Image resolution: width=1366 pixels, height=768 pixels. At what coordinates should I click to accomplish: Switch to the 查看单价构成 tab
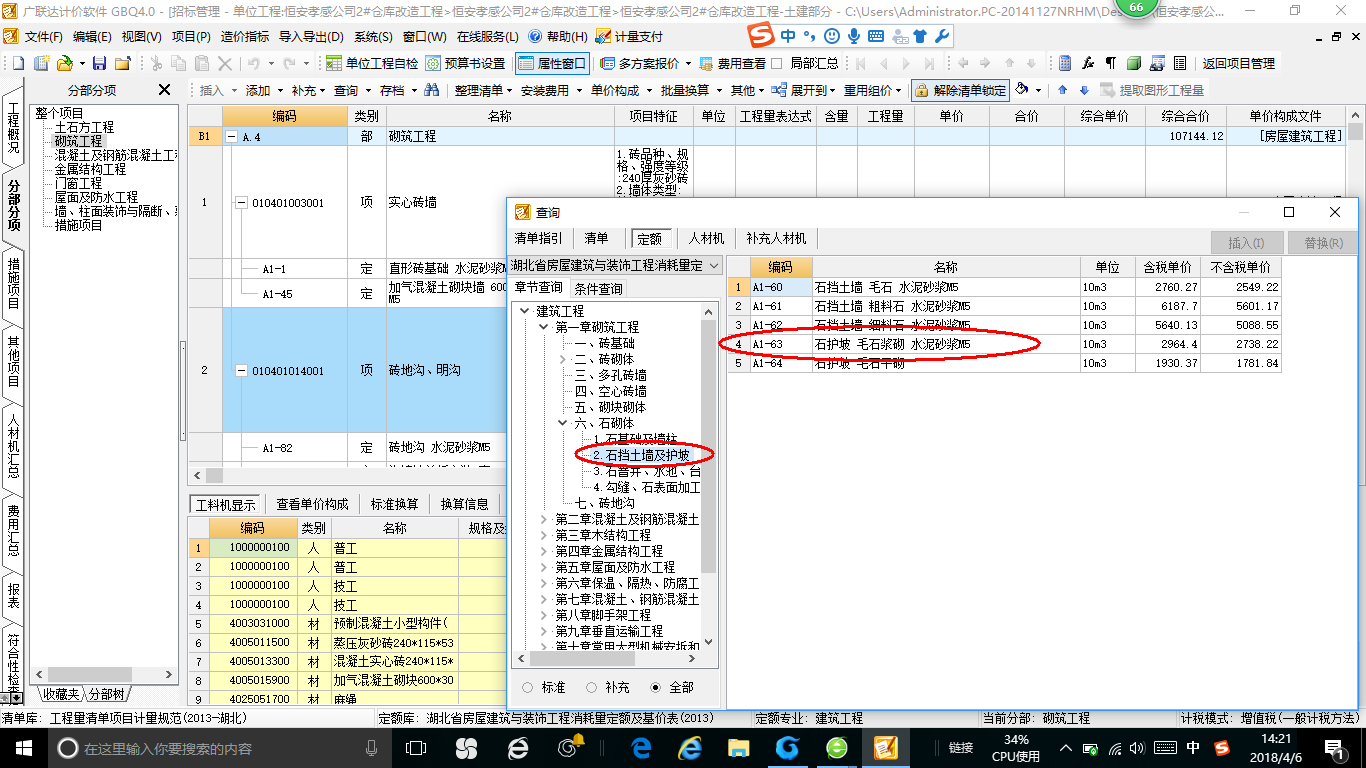[313, 504]
